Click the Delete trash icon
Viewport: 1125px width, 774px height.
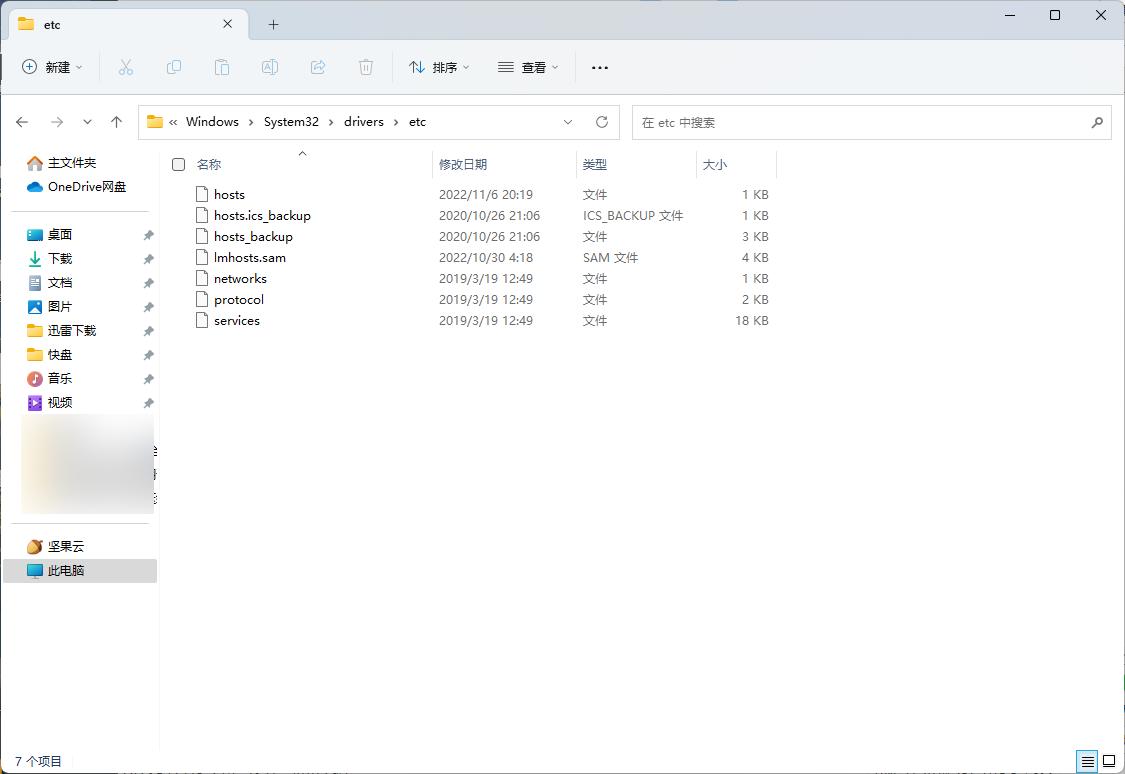366,67
